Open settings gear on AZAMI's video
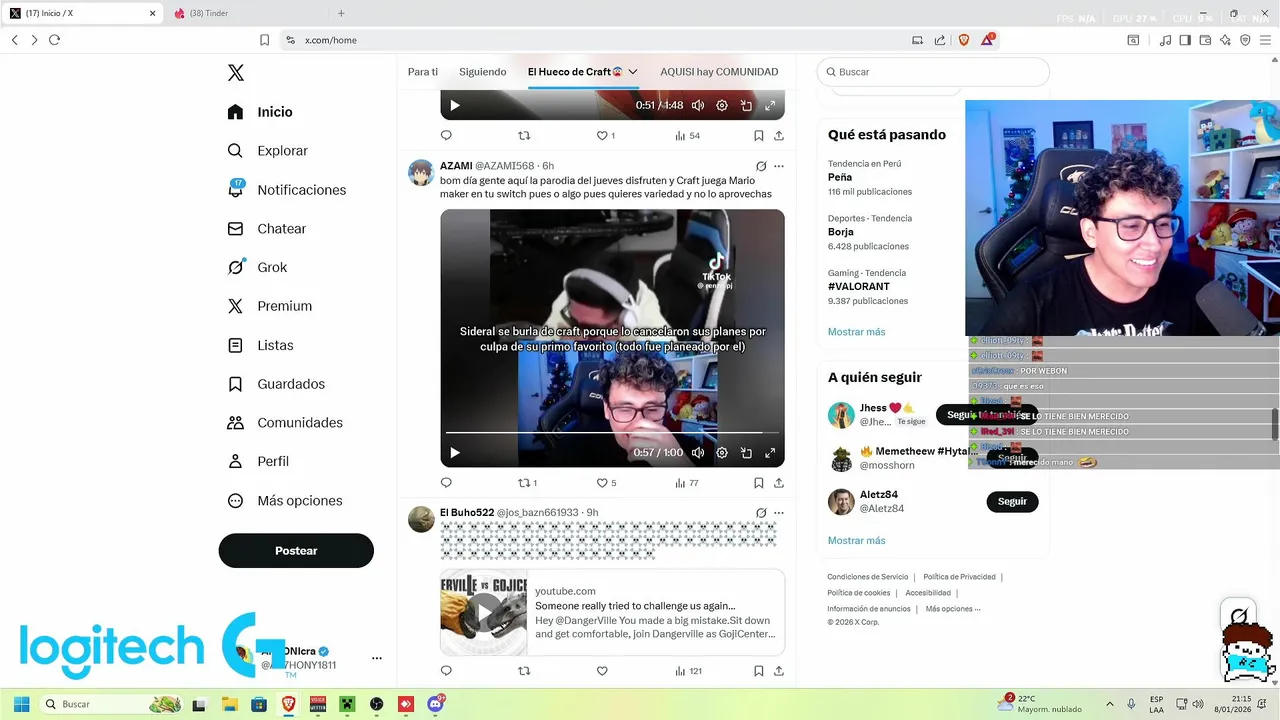The image size is (1280, 720). pos(722,453)
